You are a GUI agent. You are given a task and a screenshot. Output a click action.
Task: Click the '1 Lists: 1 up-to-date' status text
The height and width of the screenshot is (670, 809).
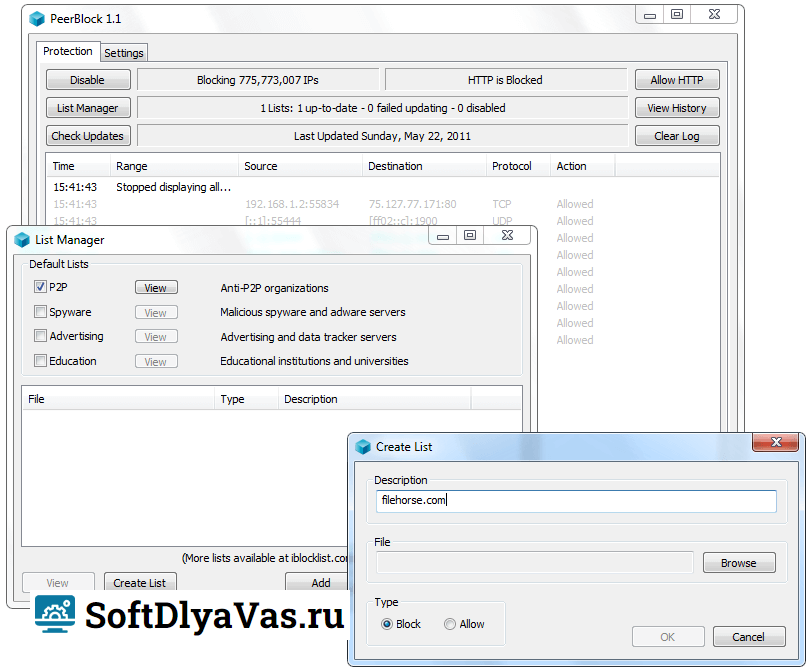383,108
